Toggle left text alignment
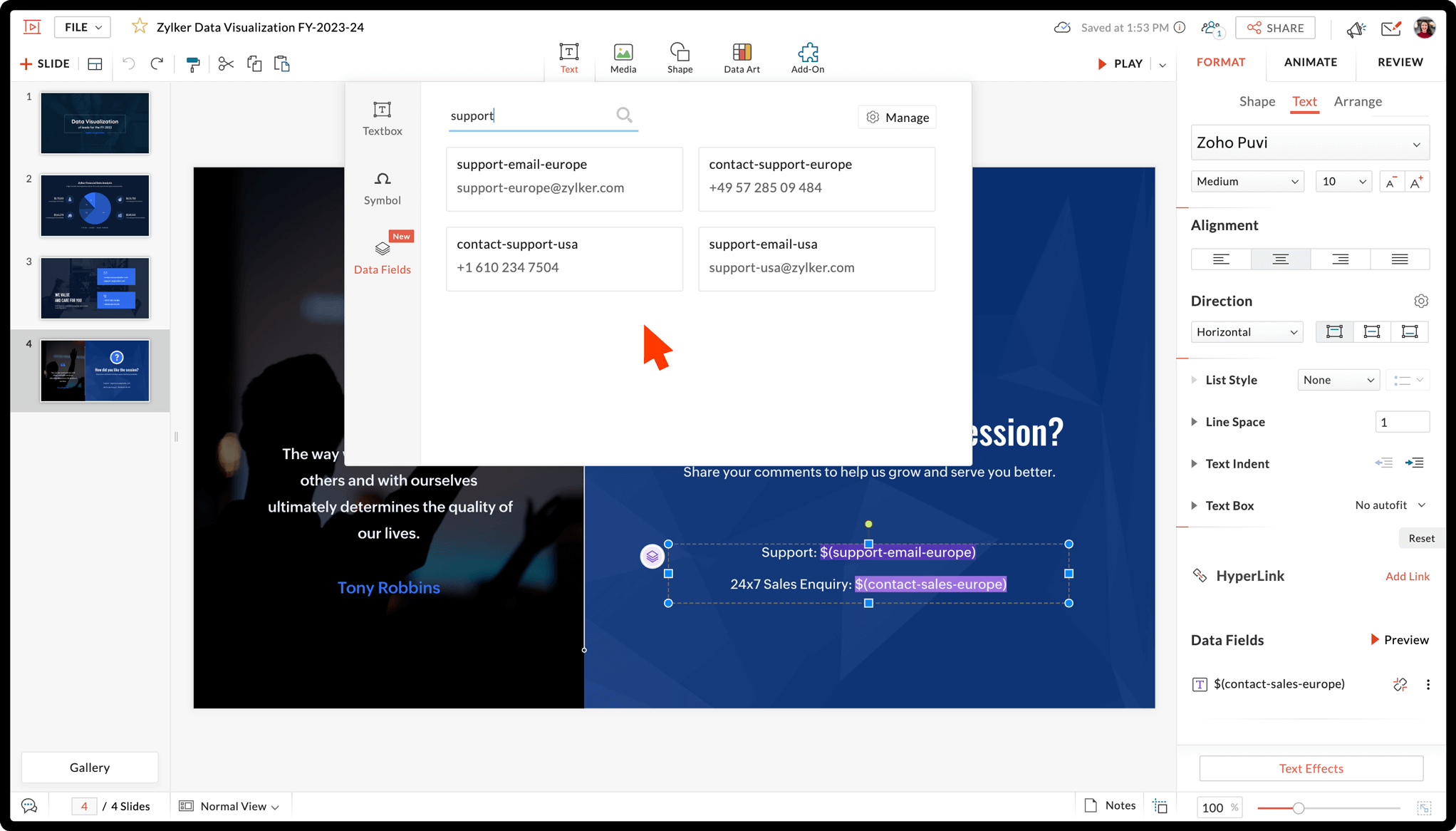This screenshot has width=1456, height=831. [1221, 259]
